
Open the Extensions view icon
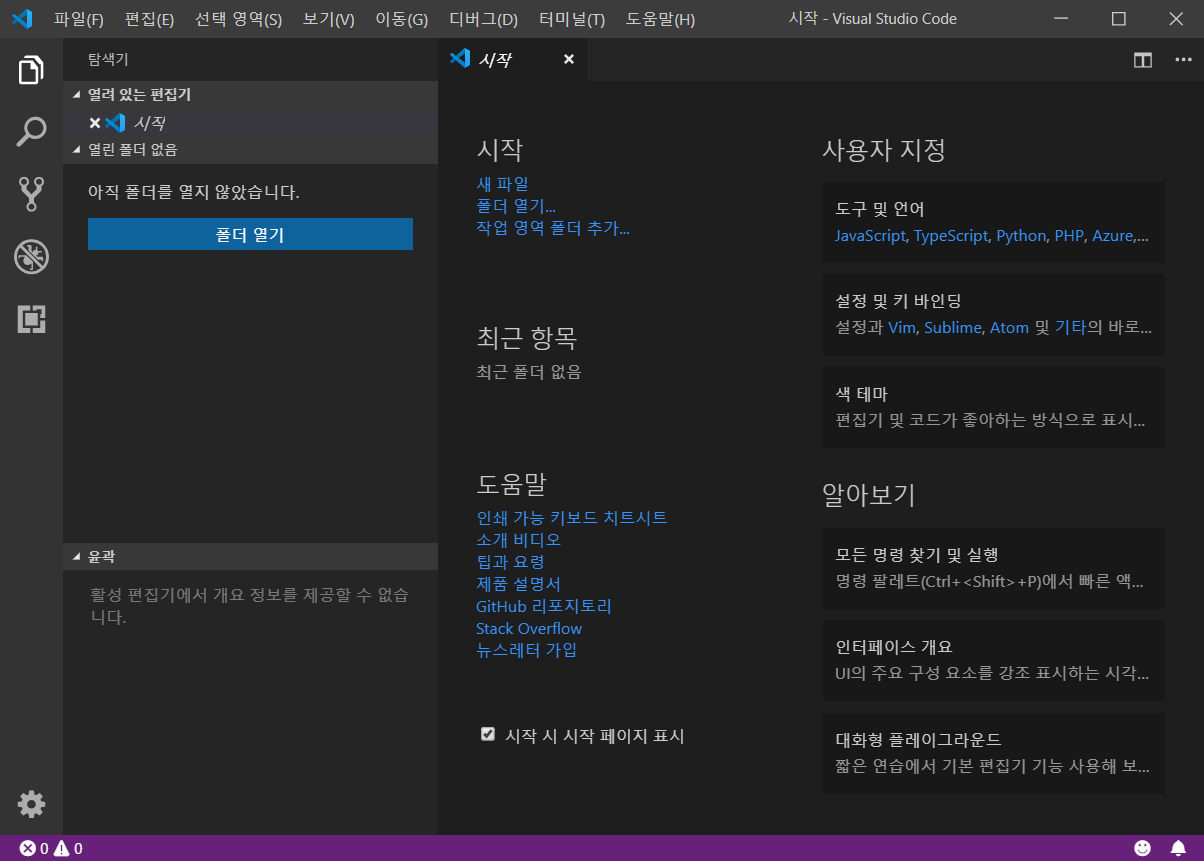point(31,319)
